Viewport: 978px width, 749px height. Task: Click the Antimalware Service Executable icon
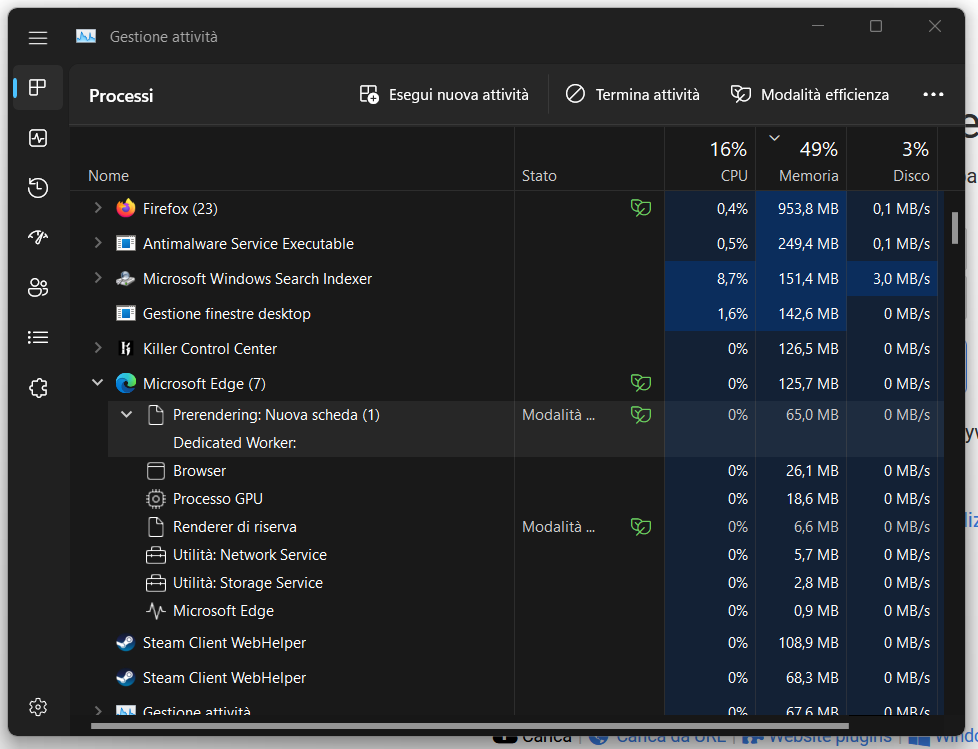point(125,243)
